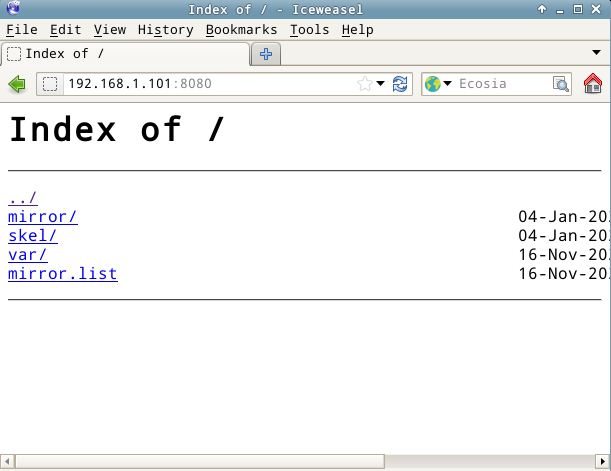
Task: Go to the parent directory ../ link
Action: point(22,198)
